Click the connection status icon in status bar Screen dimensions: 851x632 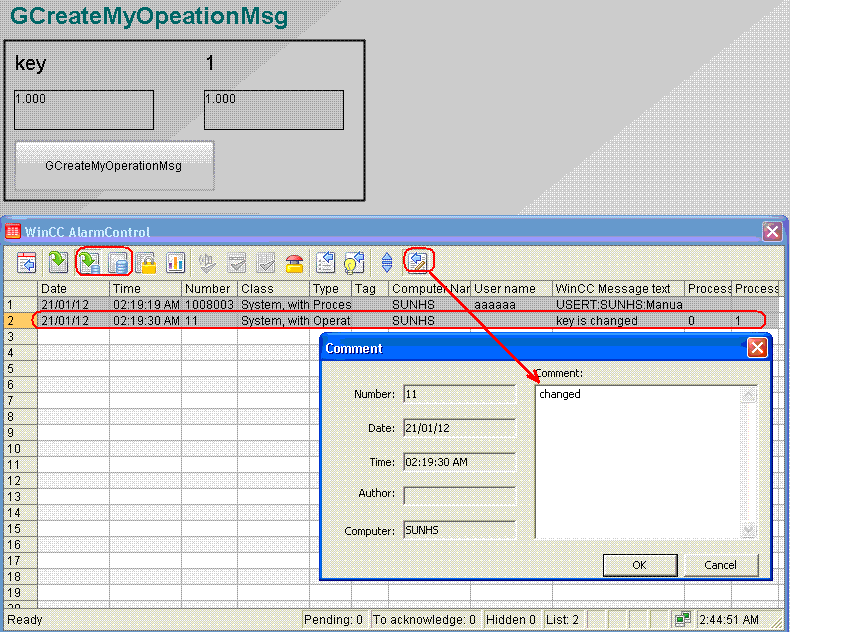pos(682,619)
